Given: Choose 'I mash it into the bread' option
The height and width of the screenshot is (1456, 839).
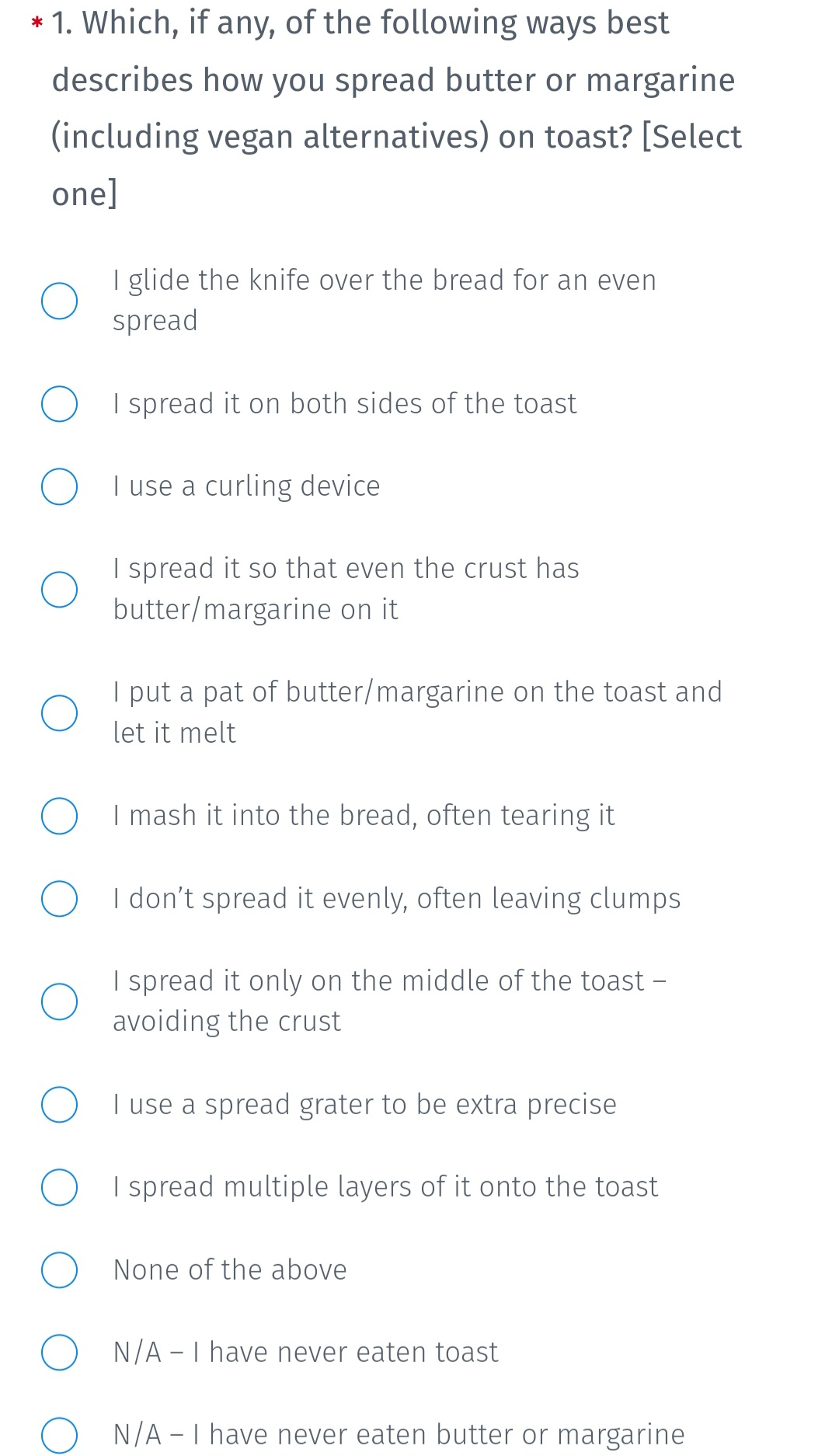Looking at the screenshot, I should coord(59,816).
